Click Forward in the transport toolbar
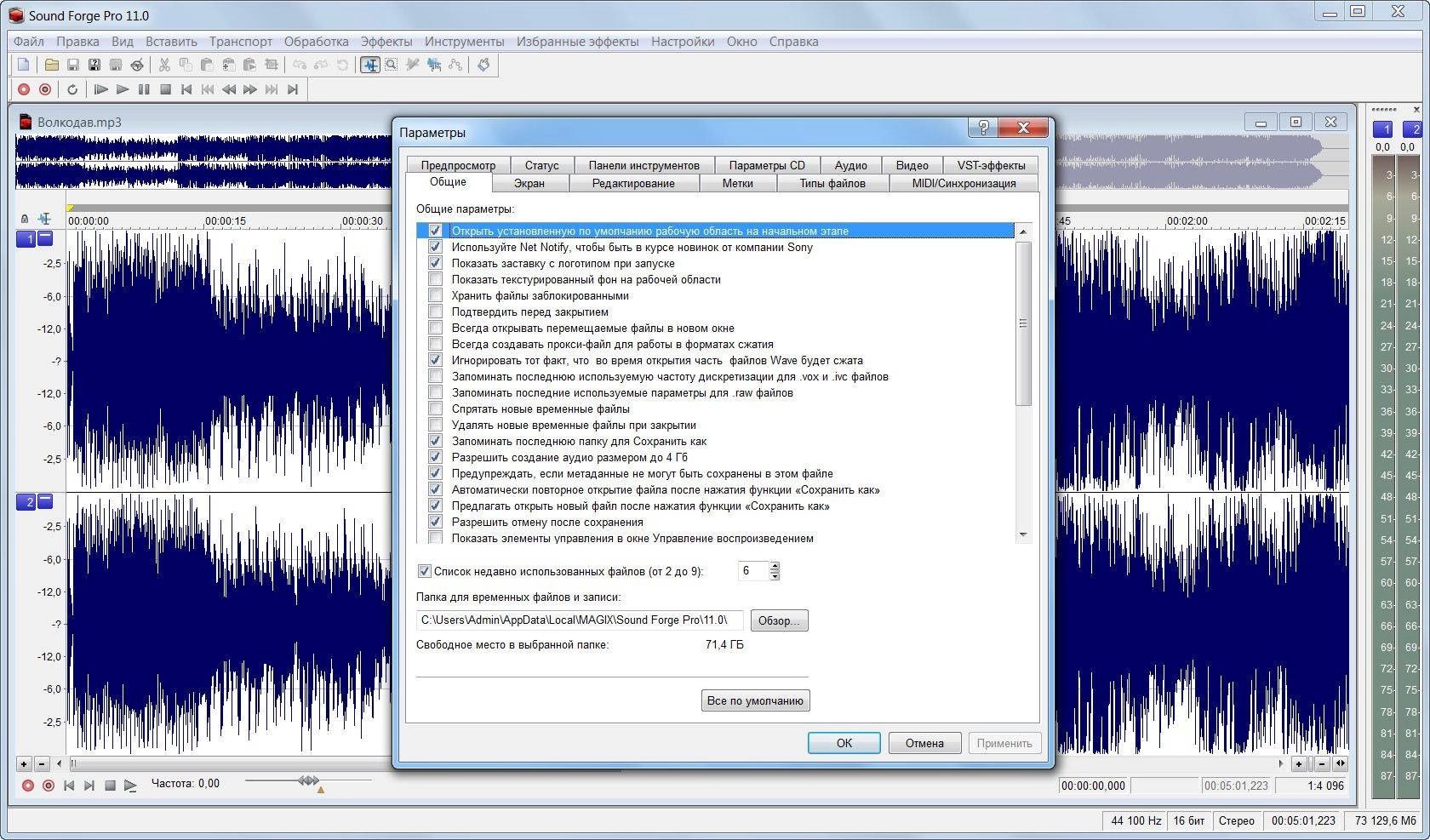 coord(250,89)
